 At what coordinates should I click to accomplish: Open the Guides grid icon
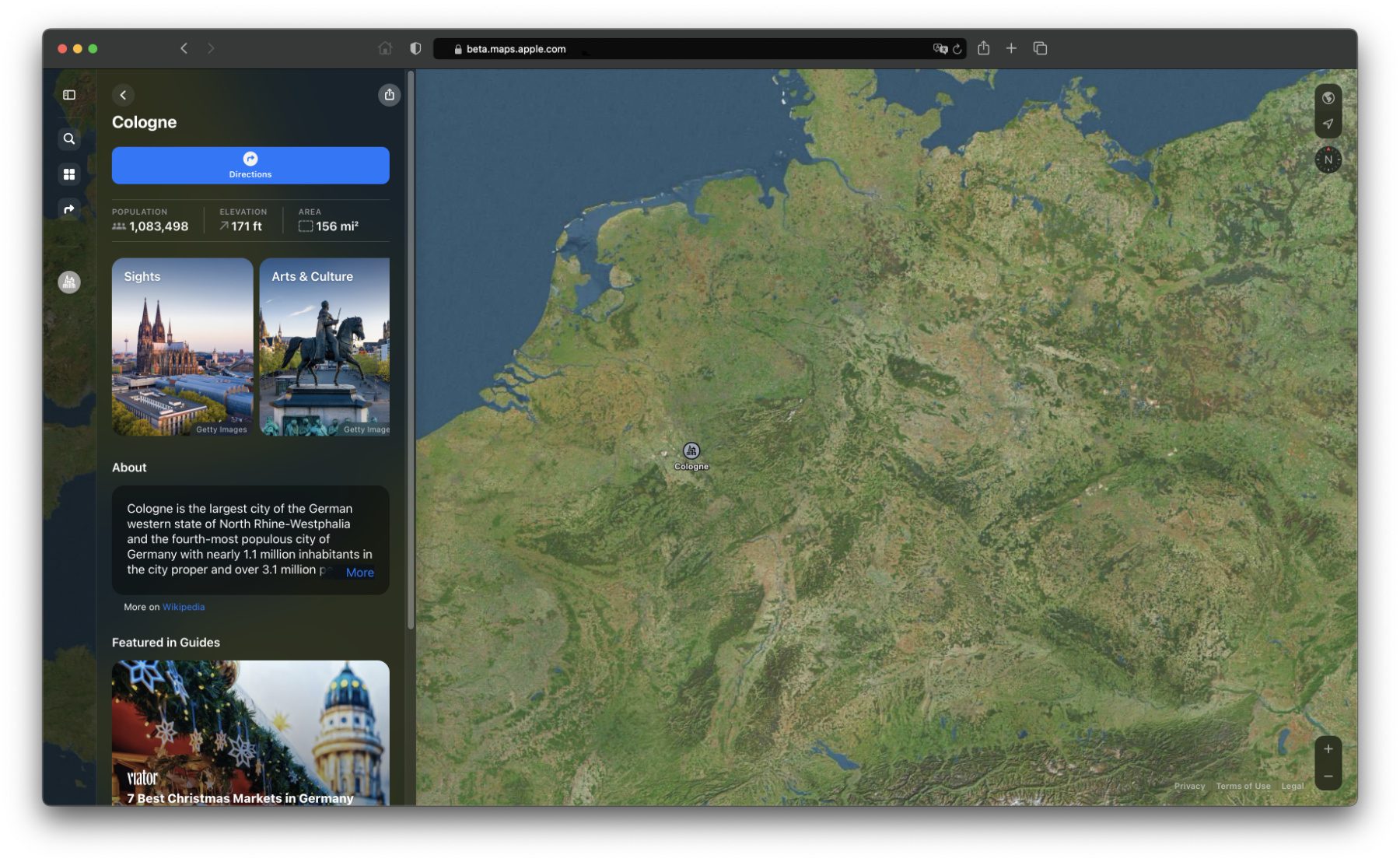pos(69,174)
